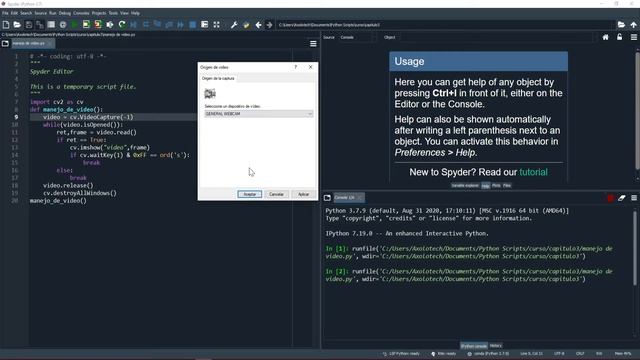Open the Spyder tutorial link

533,172
